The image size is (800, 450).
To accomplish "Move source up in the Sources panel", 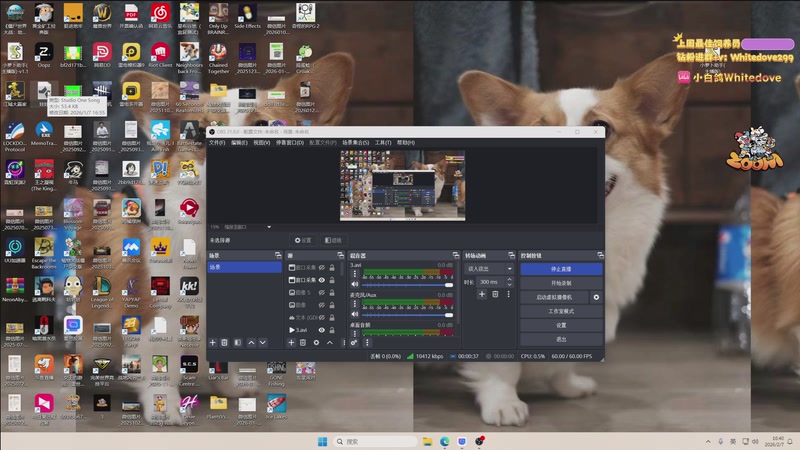I will pos(330,343).
